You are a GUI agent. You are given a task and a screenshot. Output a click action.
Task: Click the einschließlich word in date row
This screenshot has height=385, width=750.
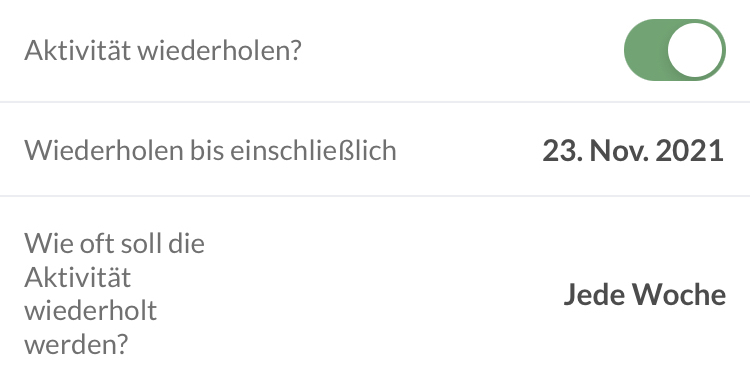tap(313, 151)
